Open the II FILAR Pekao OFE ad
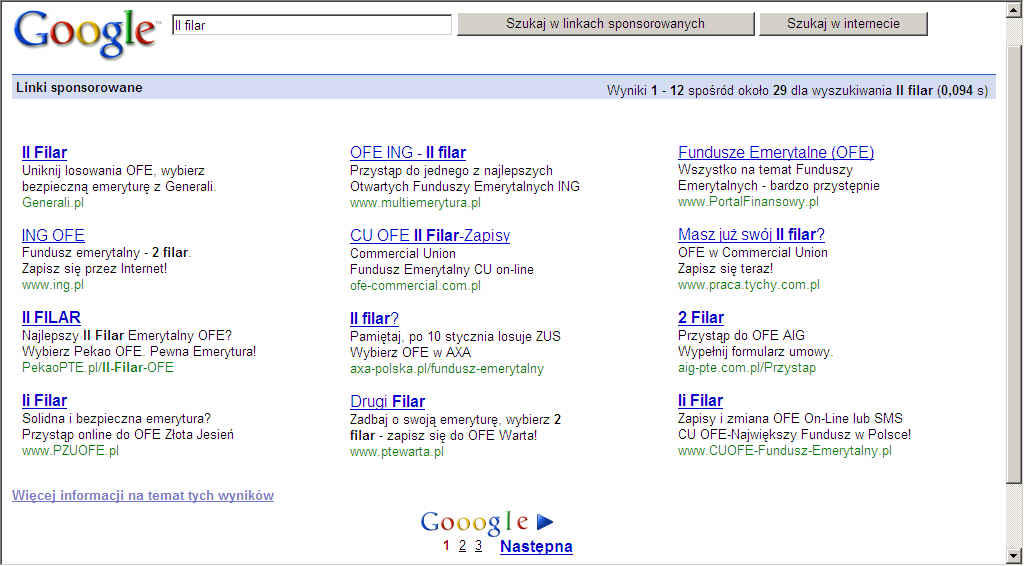 (51, 318)
